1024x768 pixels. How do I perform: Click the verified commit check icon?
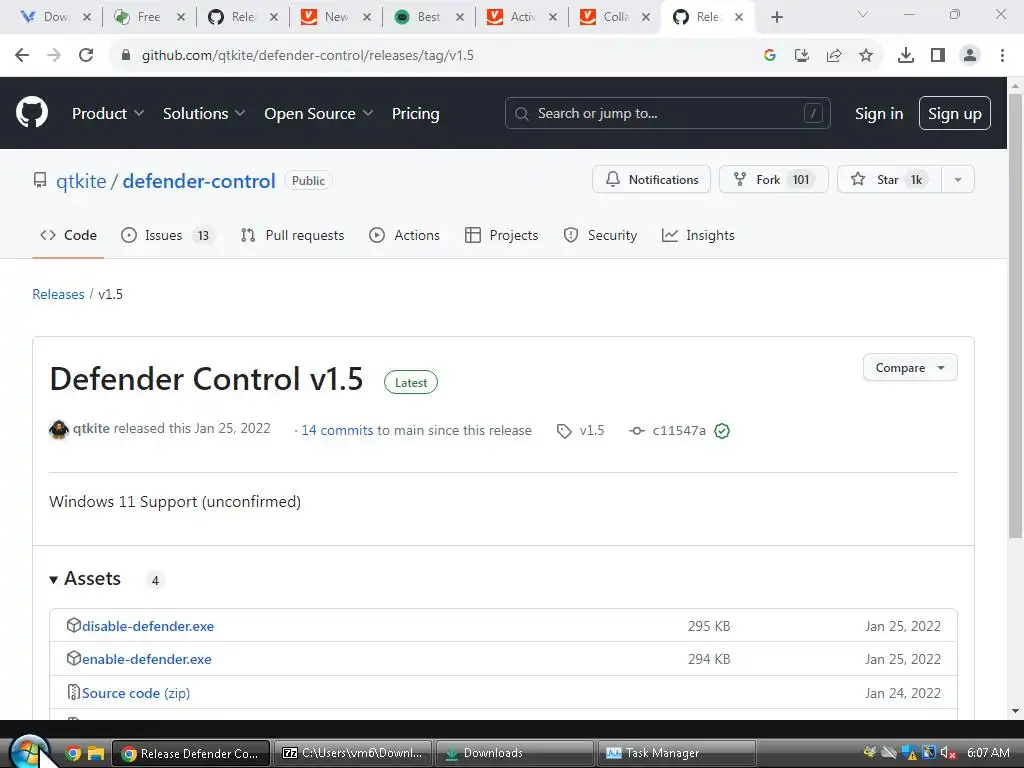coord(722,431)
